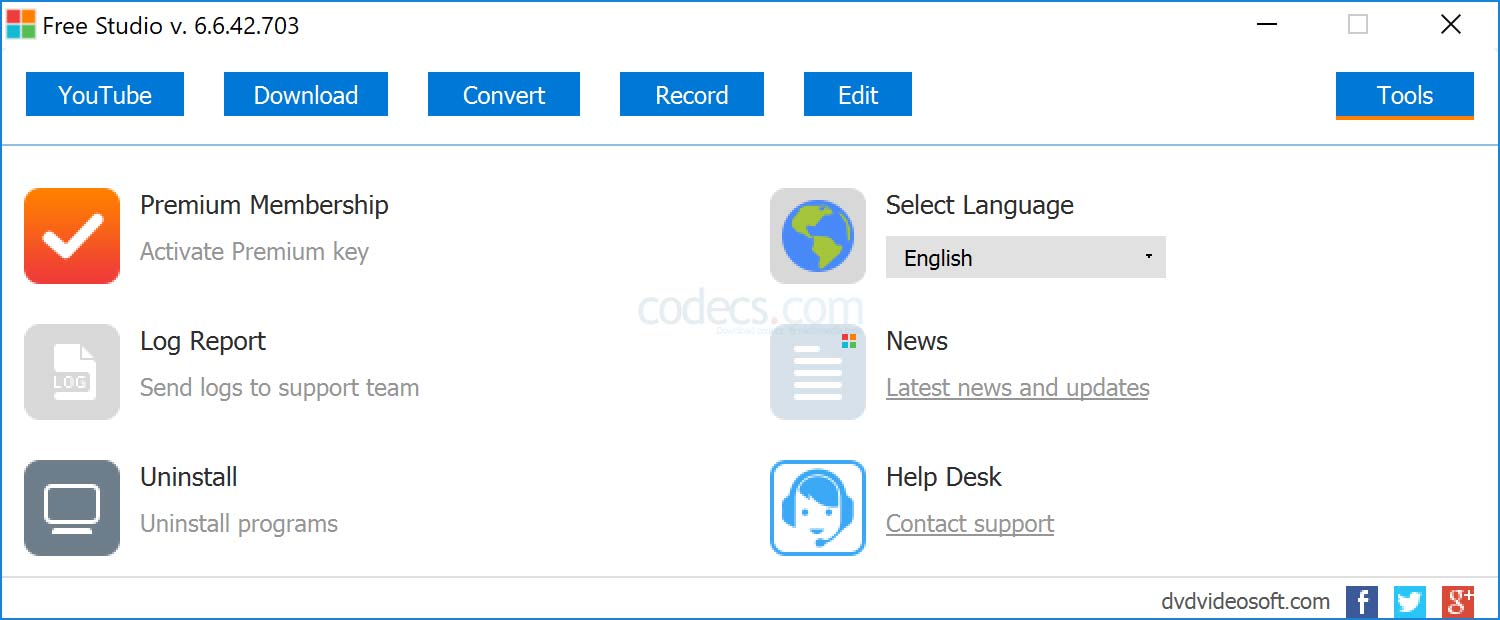
Task: Click the Uninstall heading
Action: (189, 477)
